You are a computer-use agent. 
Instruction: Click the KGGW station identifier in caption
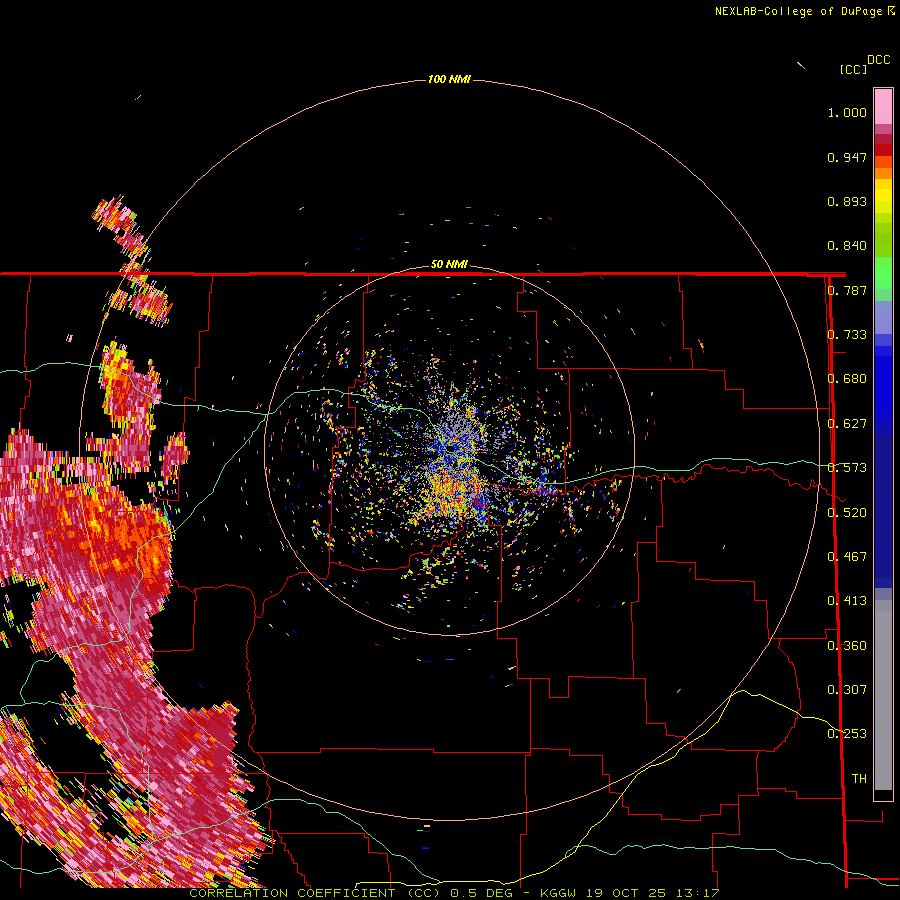(x=556, y=893)
